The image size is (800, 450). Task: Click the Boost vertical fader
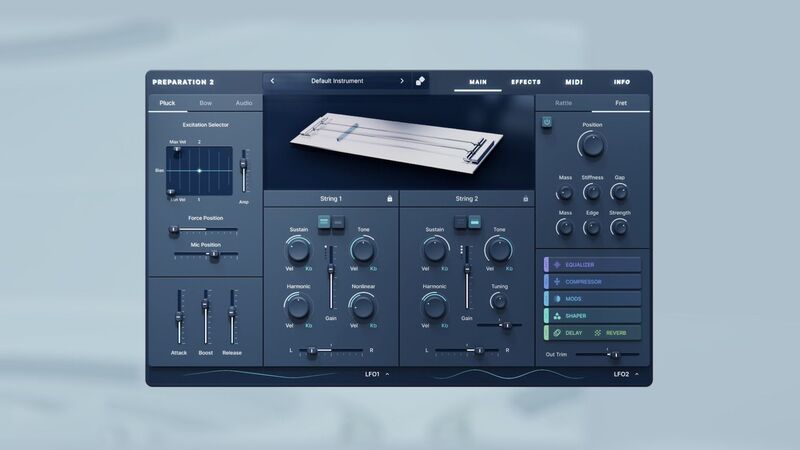[206, 316]
